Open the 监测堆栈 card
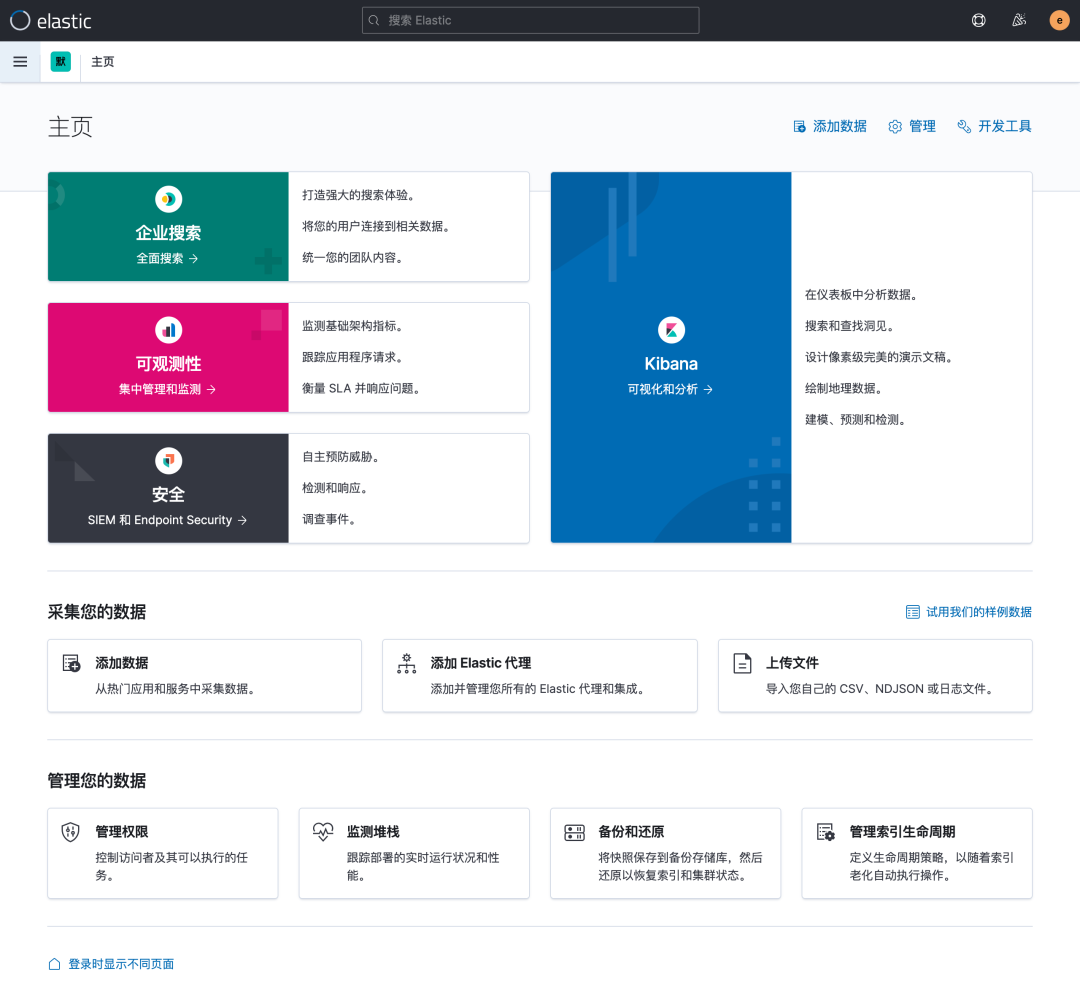Image resolution: width=1080 pixels, height=1001 pixels. (414, 854)
